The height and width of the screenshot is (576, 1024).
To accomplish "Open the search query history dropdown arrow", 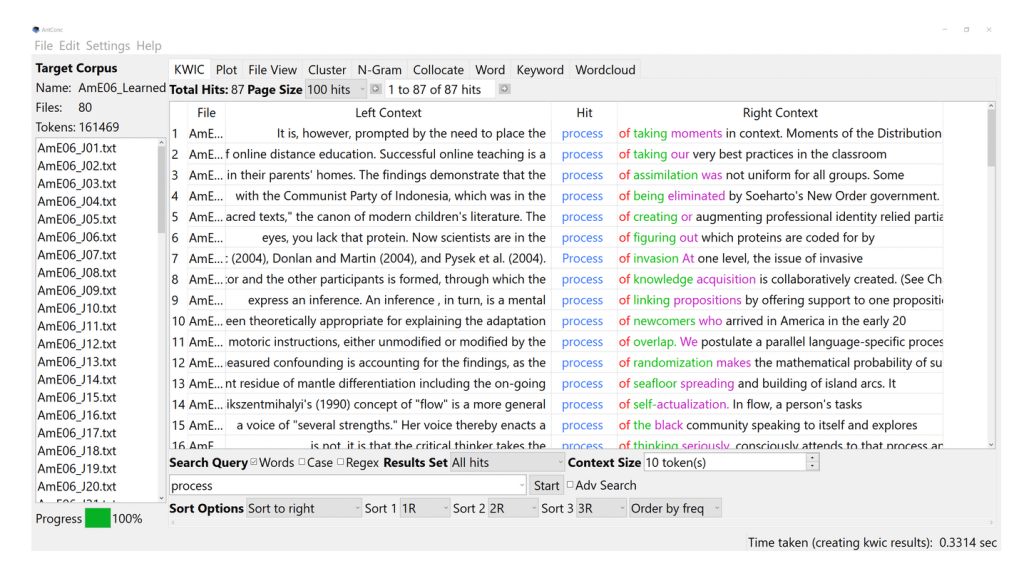I will point(521,486).
